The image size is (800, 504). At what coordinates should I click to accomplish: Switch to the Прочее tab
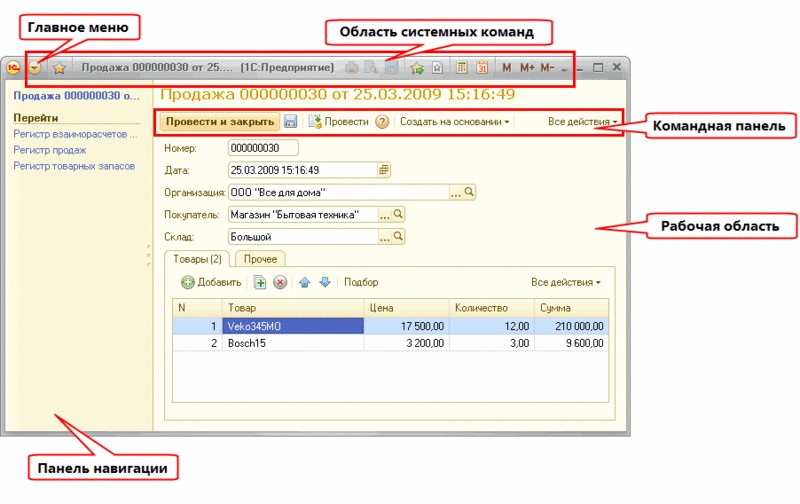260,259
